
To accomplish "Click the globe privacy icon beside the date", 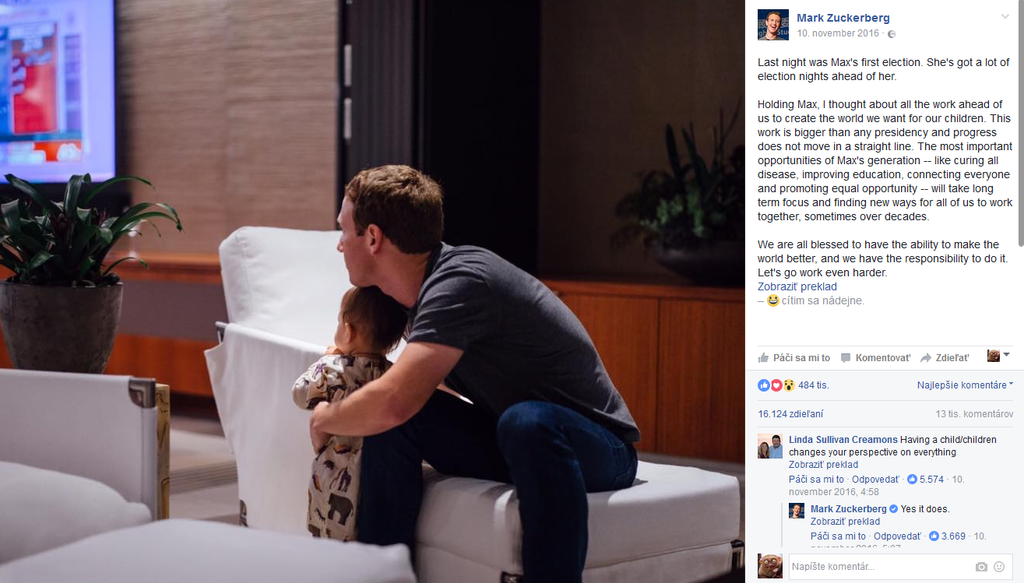I will [891, 34].
